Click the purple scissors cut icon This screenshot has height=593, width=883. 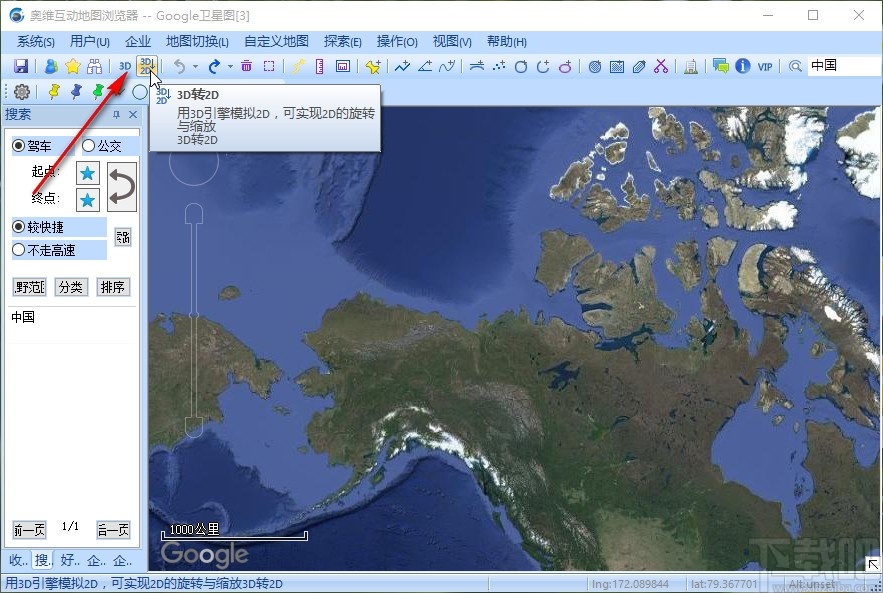tap(661, 66)
